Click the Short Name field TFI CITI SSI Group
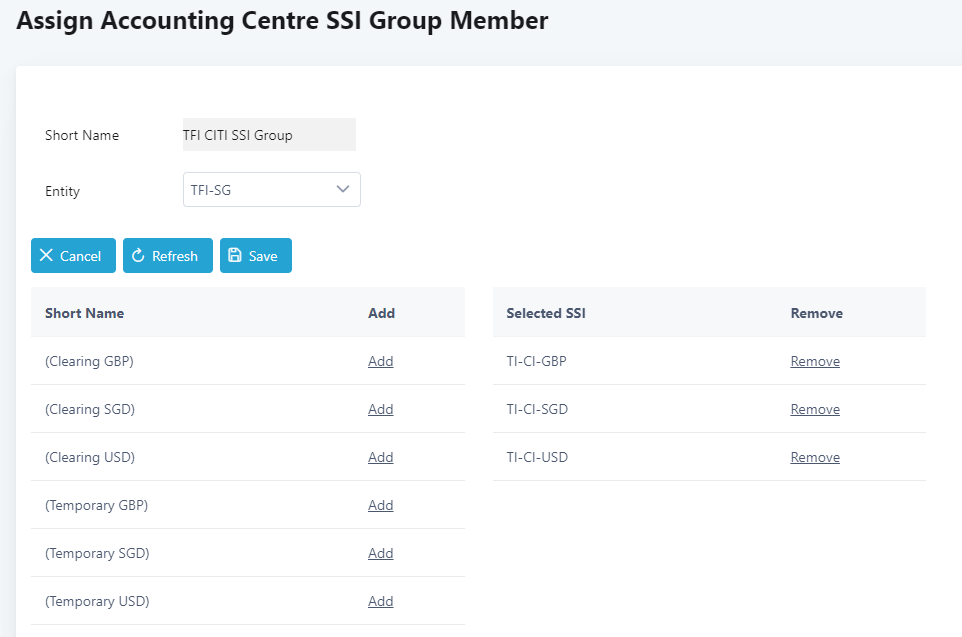 tap(269, 134)
